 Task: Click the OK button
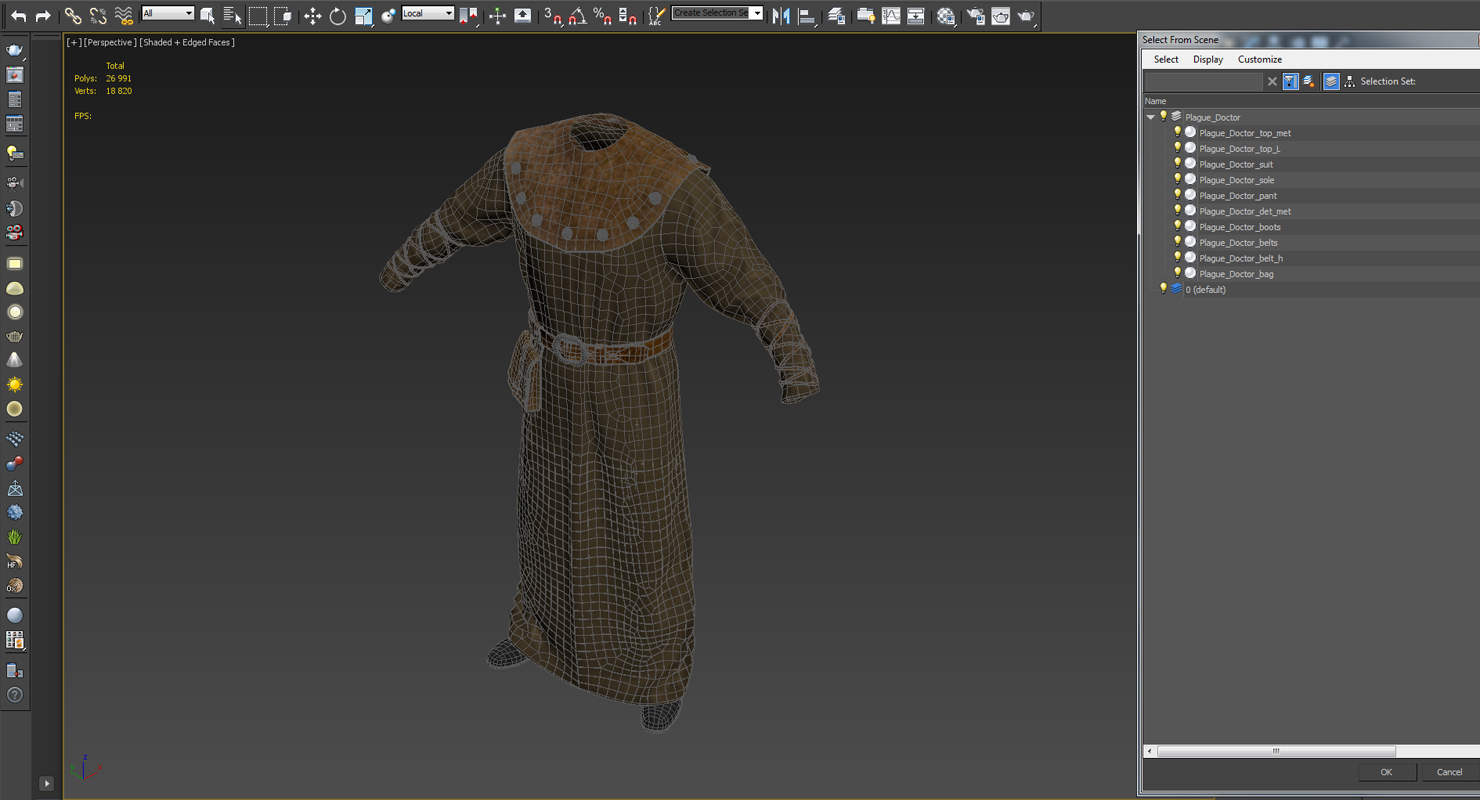tap(1386, 771)
